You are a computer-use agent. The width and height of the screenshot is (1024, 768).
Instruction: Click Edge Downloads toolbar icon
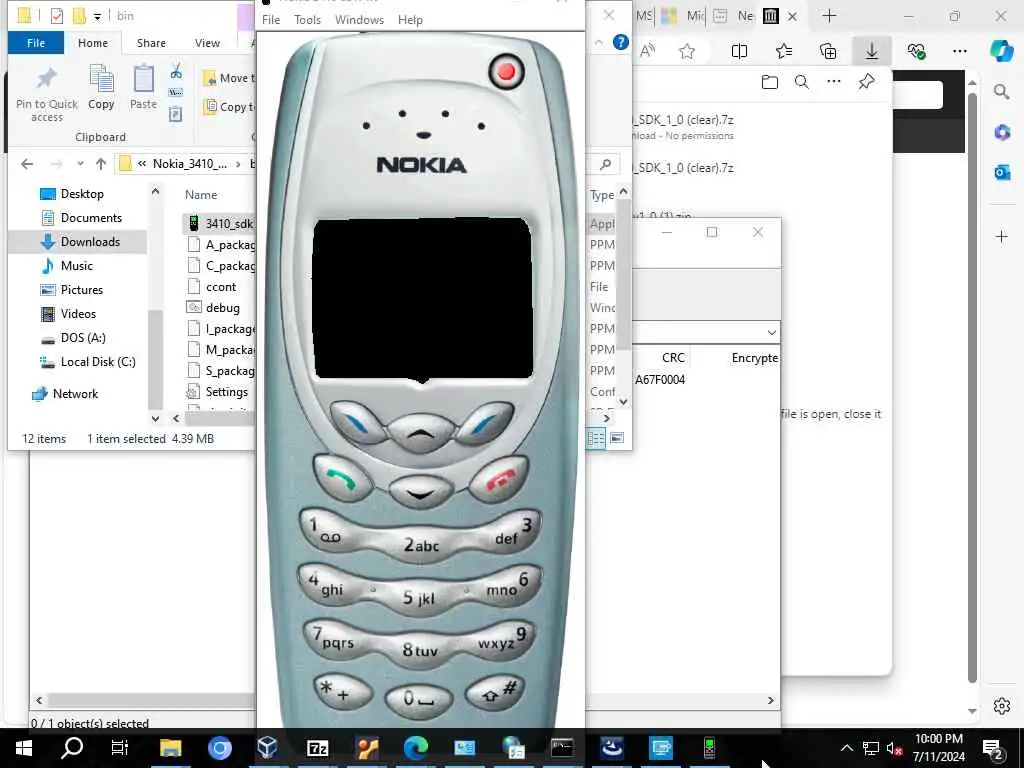tap(872, 51)
